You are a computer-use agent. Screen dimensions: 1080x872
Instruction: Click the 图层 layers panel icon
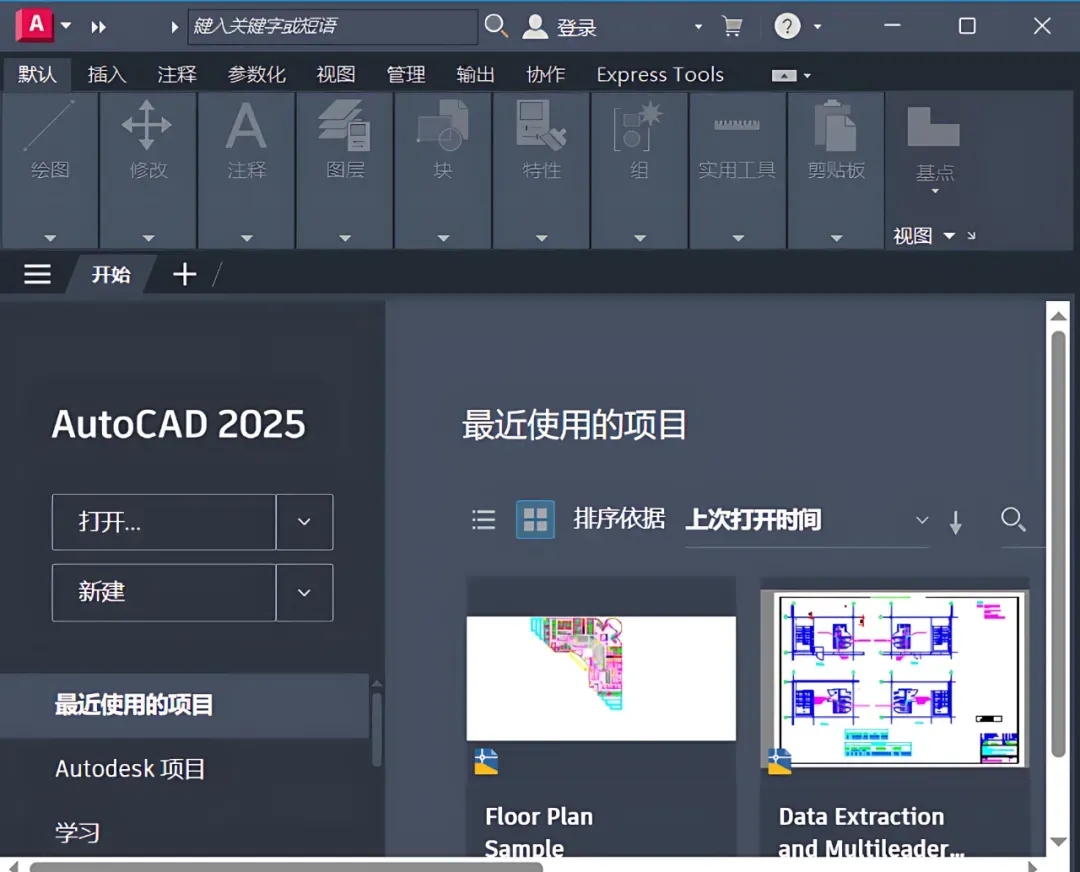[x=344, y=125]
